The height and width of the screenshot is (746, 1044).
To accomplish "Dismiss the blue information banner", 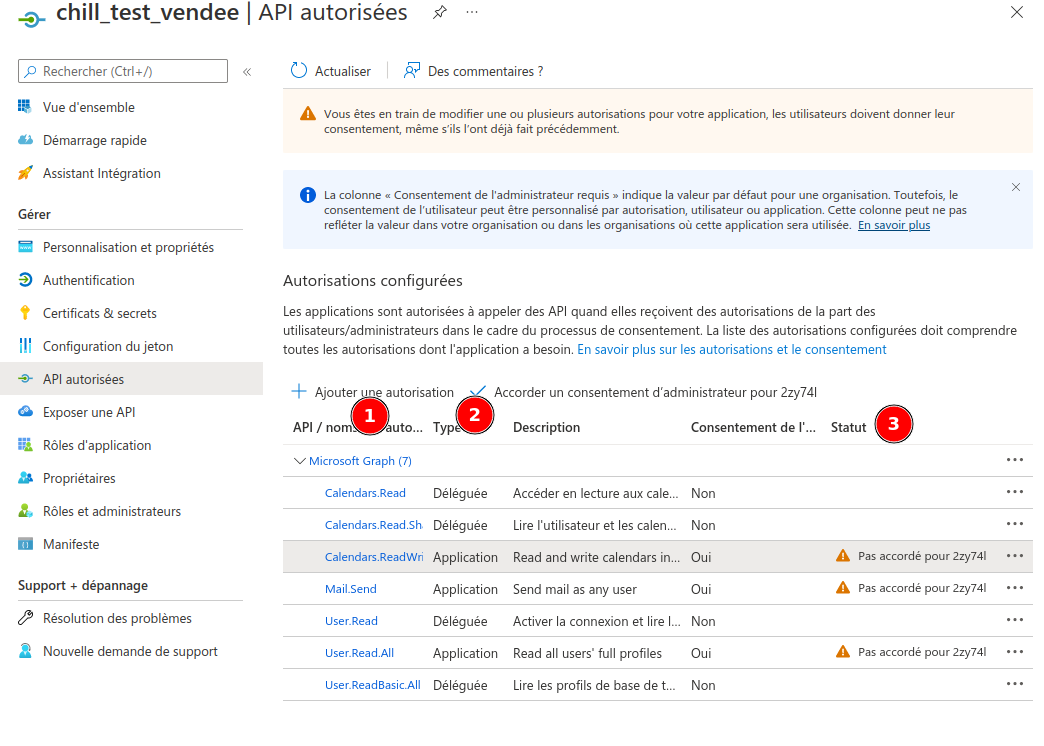I will (1016, 187).
